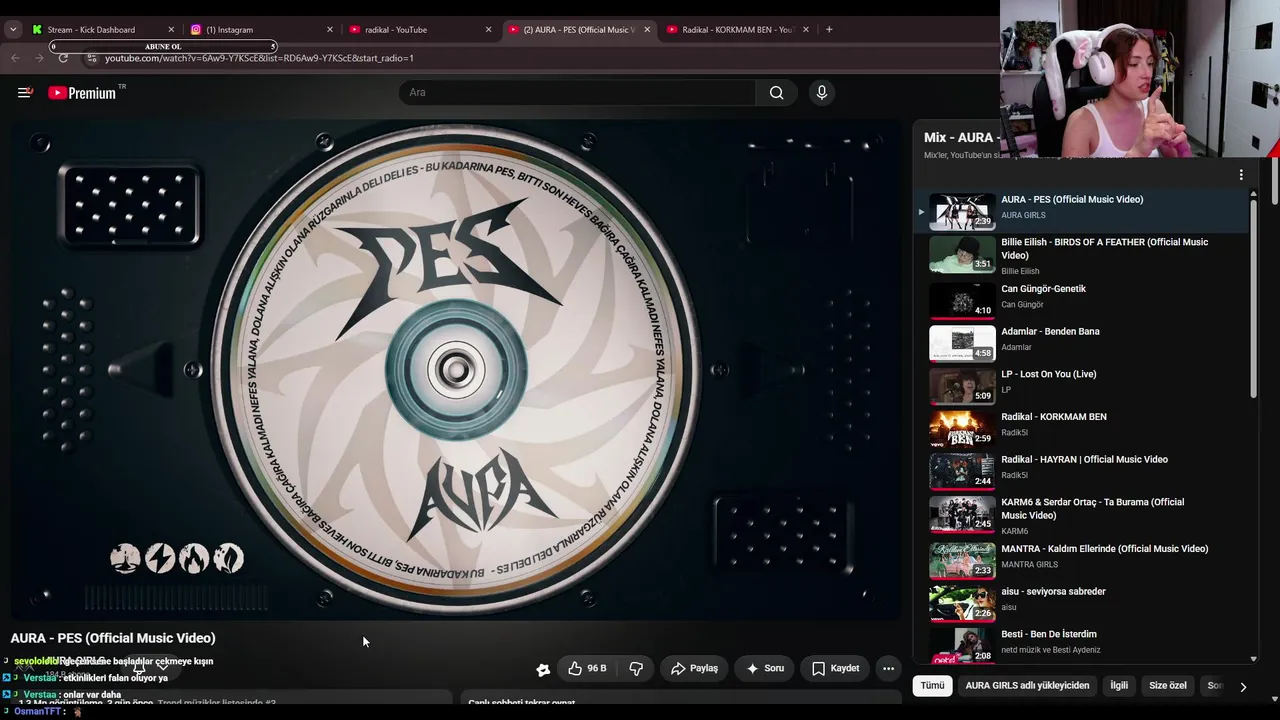Switch to the Radikal - KORKMAM BEN tab

coord(738,30)
